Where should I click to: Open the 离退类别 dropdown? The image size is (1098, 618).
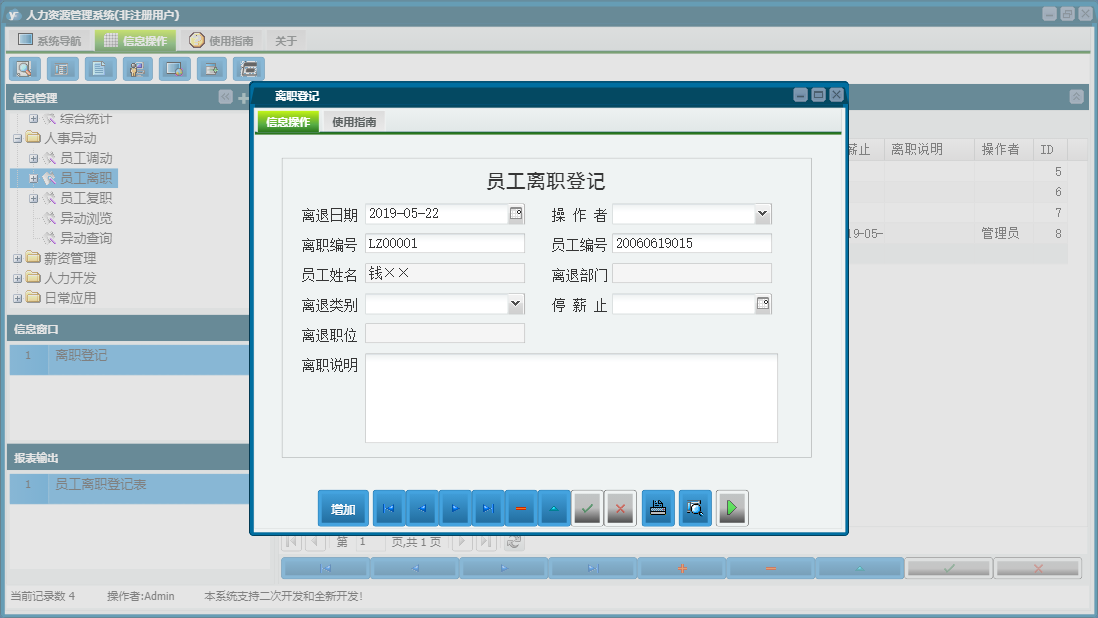(516, 303)
